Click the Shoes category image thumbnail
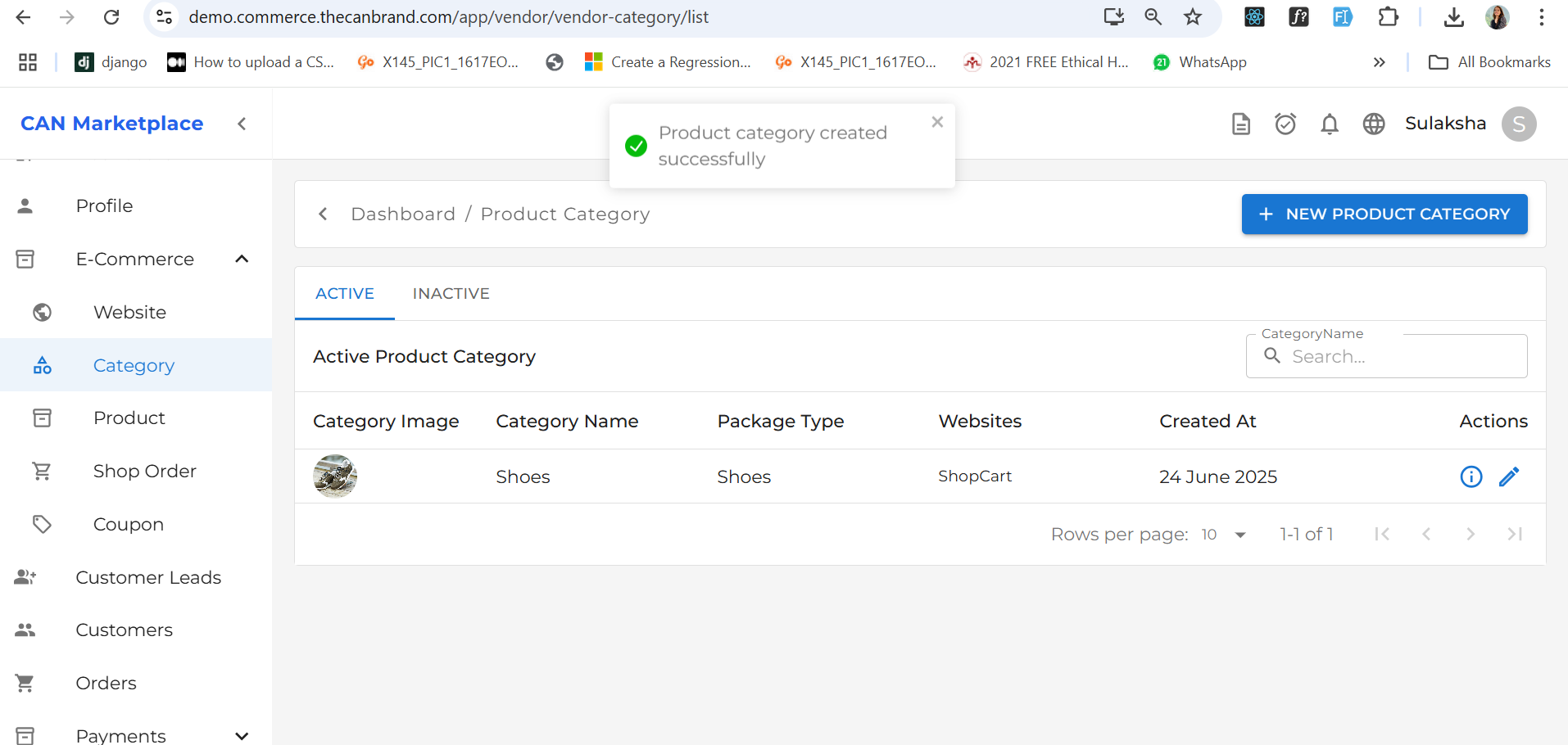The width and height of the screenshot is (1568, 745). click(335, 476)
